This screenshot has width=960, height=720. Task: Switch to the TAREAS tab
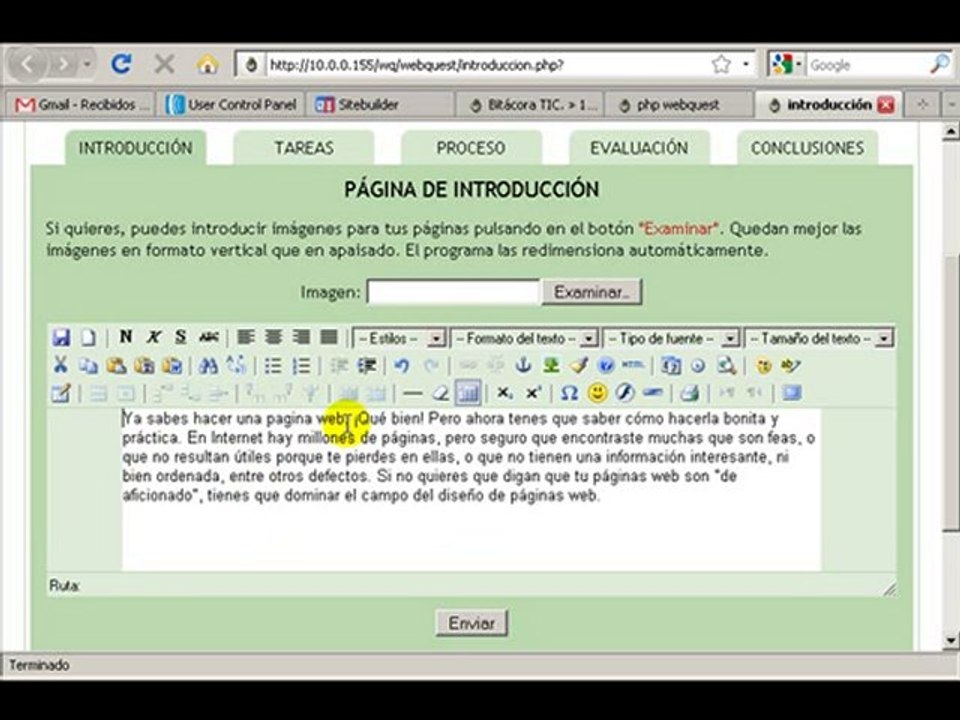point(304,148)
